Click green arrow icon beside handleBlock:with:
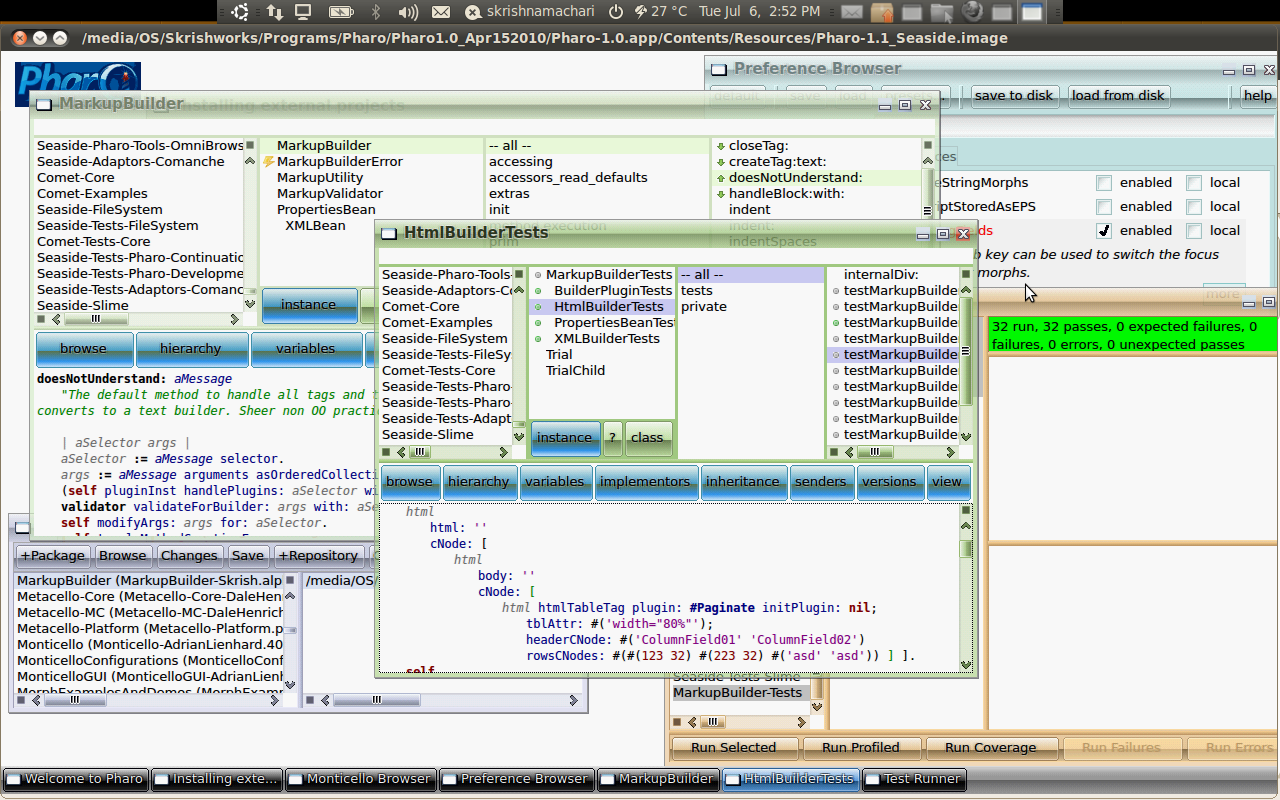 [x=720, y=194]
